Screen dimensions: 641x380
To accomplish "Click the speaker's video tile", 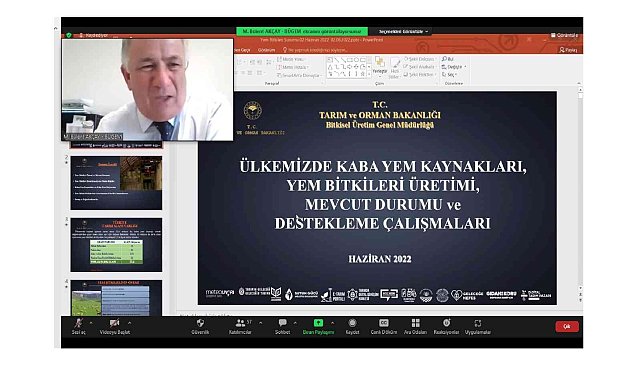I will [147, 89].
